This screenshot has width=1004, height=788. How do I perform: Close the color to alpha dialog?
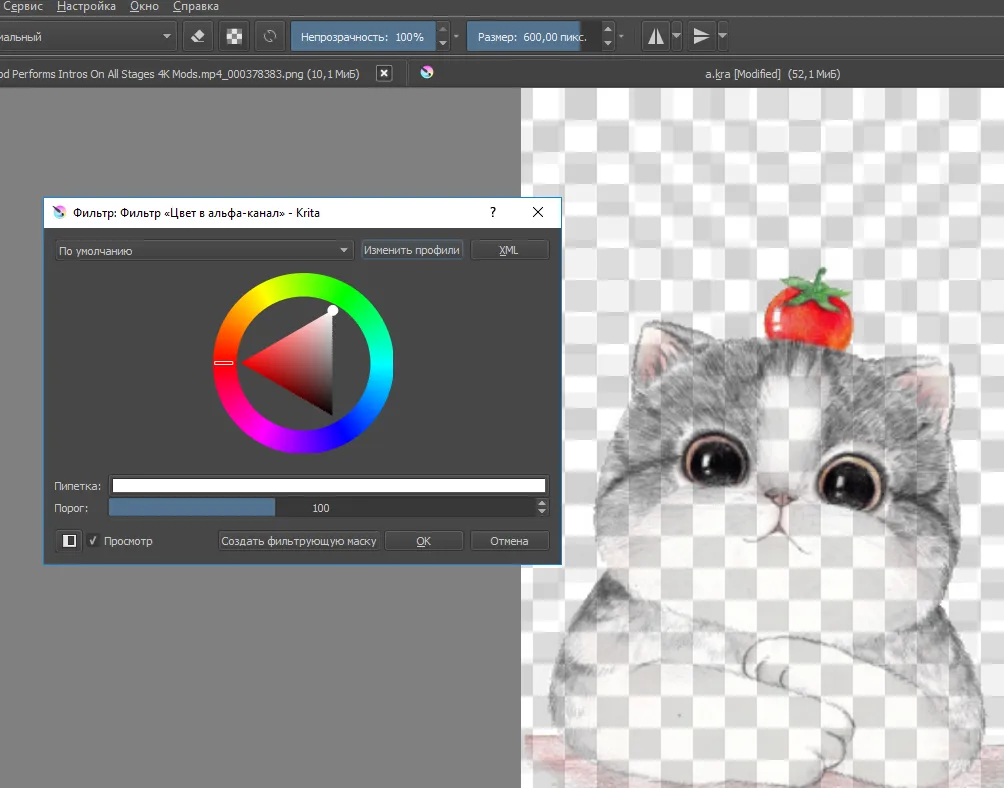(538, 213)
